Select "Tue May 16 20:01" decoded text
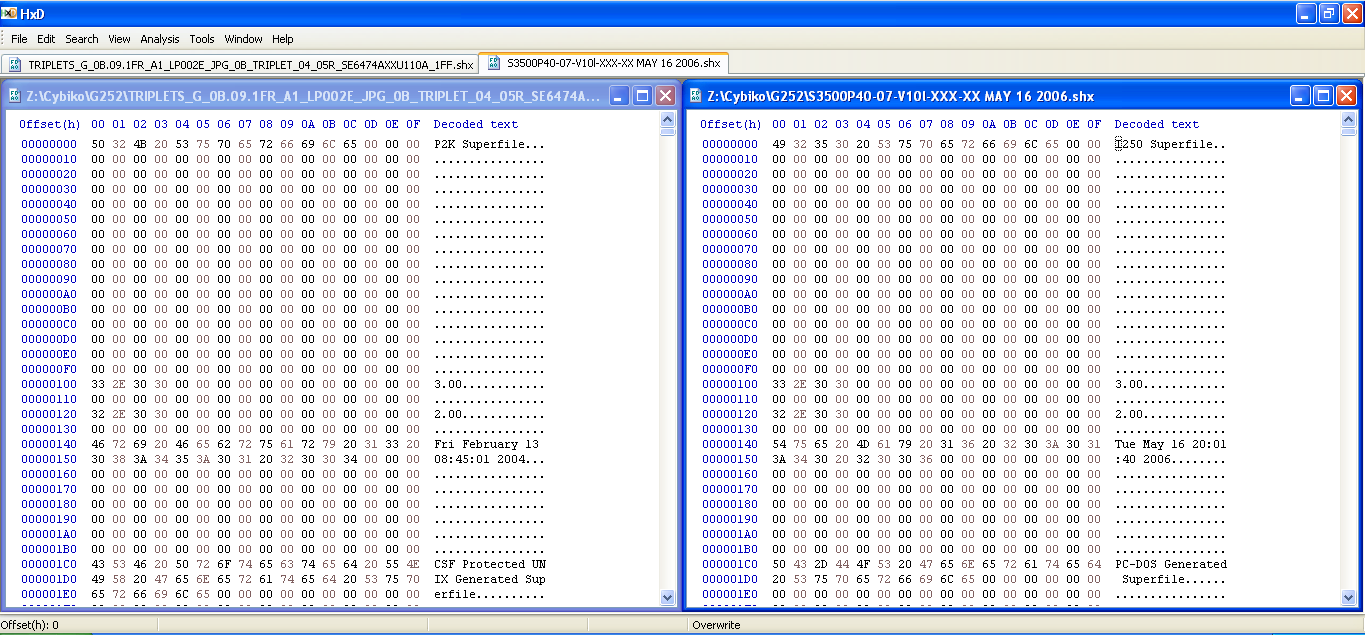1365x635 pixels. (1171, 444)
